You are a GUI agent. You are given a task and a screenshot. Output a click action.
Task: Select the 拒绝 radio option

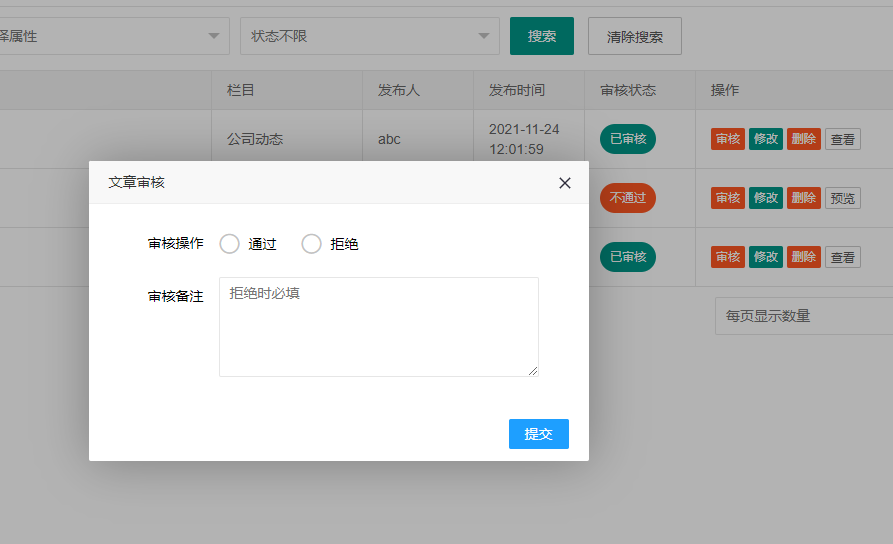point(312,244)
